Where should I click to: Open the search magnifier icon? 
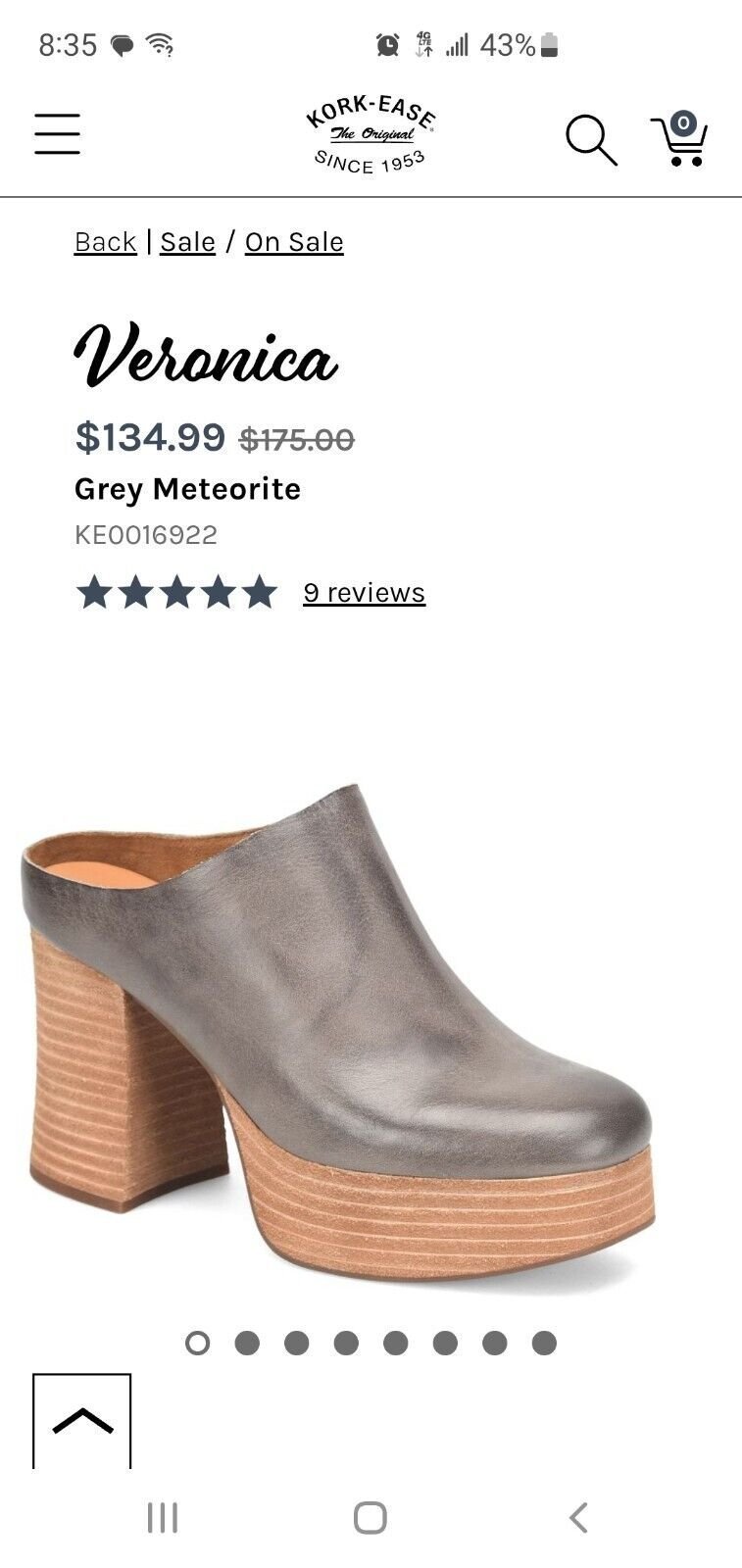pos(591,139)
